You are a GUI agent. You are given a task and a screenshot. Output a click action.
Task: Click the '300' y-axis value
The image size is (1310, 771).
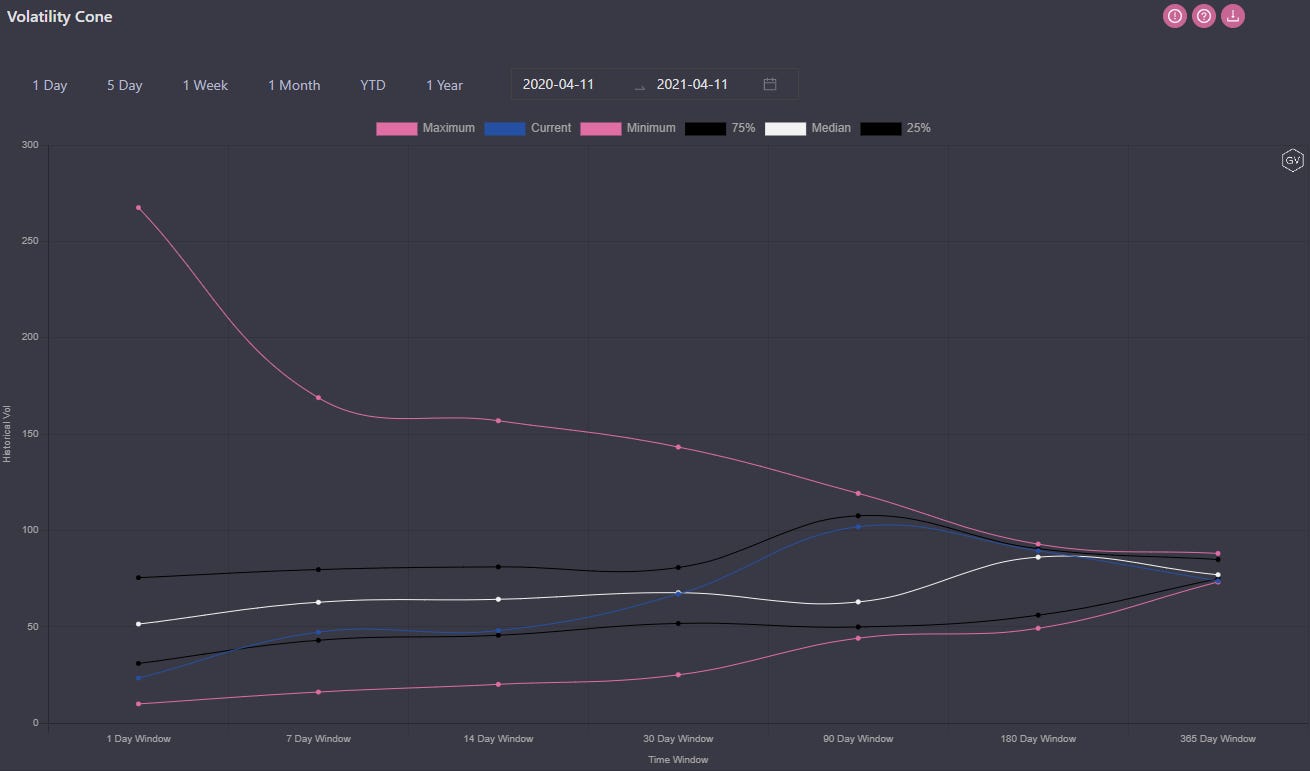coord(29,145)
